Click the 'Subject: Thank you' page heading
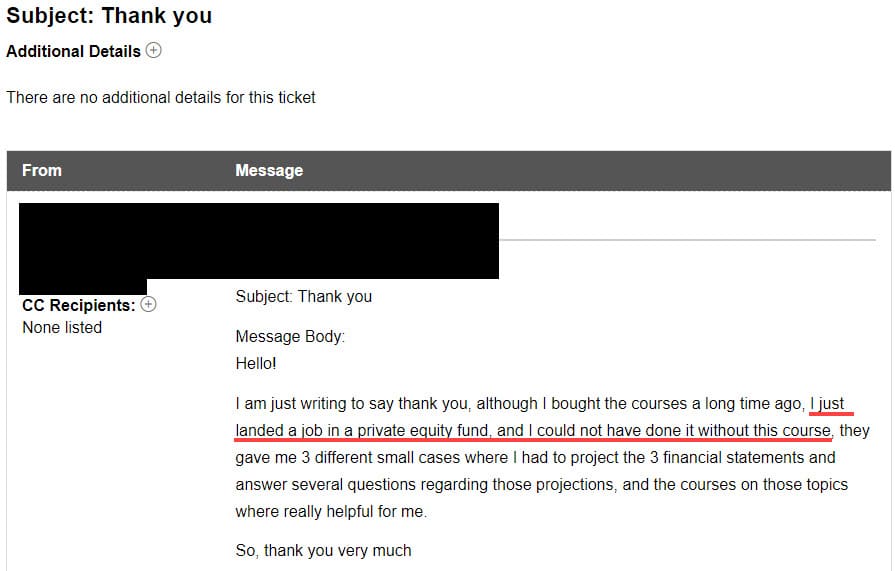895x571 pixels. click(109, 16)
